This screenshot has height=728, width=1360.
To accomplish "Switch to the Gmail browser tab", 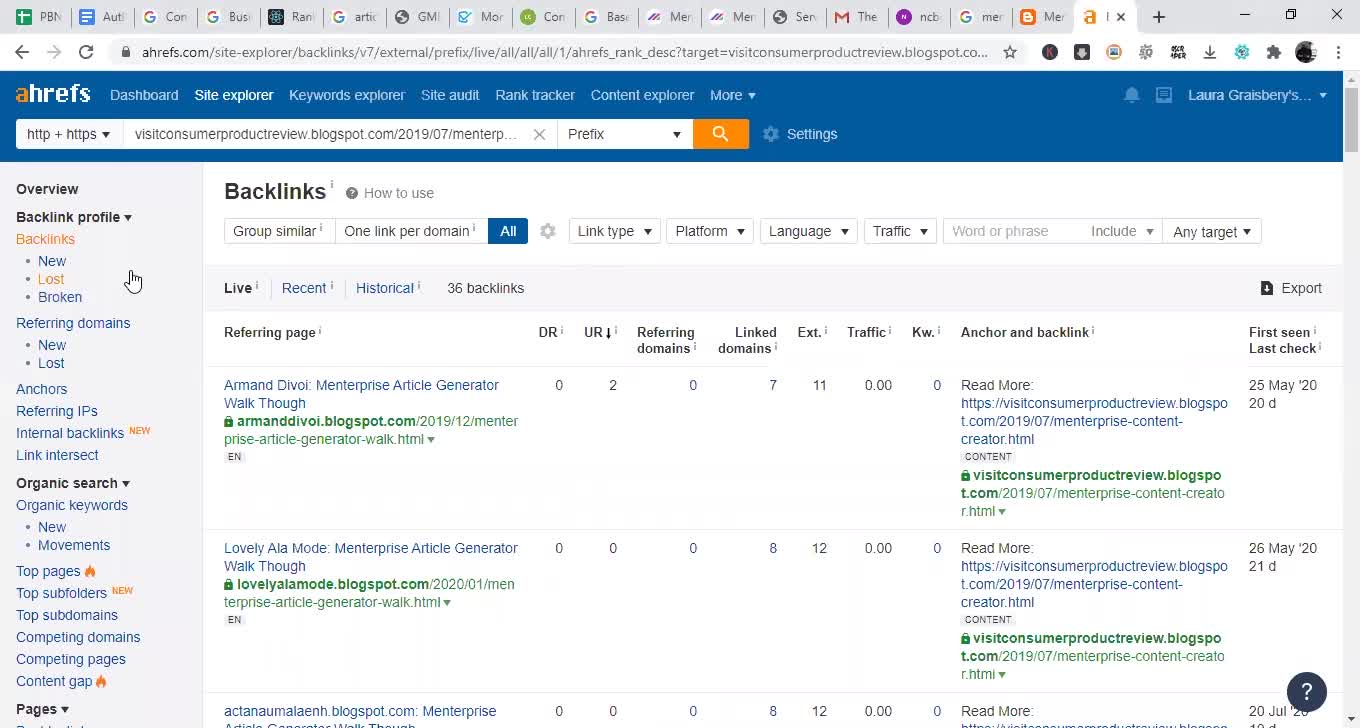I will [x=855, y=17].
